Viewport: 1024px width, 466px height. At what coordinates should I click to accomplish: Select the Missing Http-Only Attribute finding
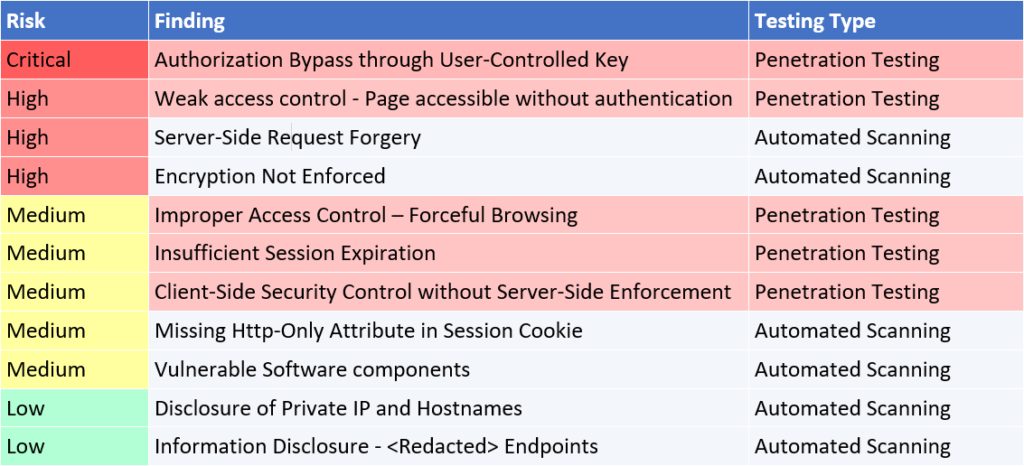tap(368, 330)
